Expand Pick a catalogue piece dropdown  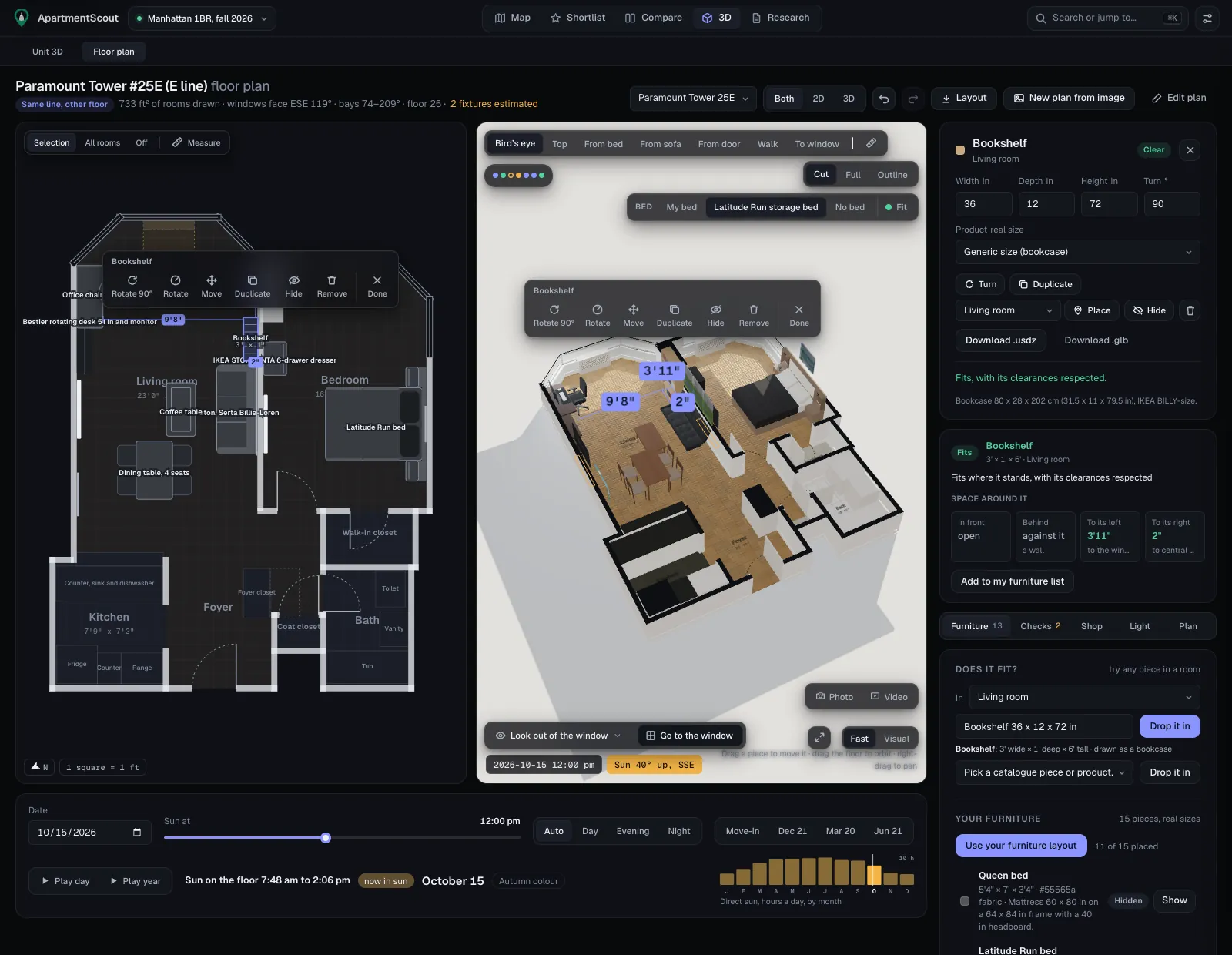pos(1043,772)
